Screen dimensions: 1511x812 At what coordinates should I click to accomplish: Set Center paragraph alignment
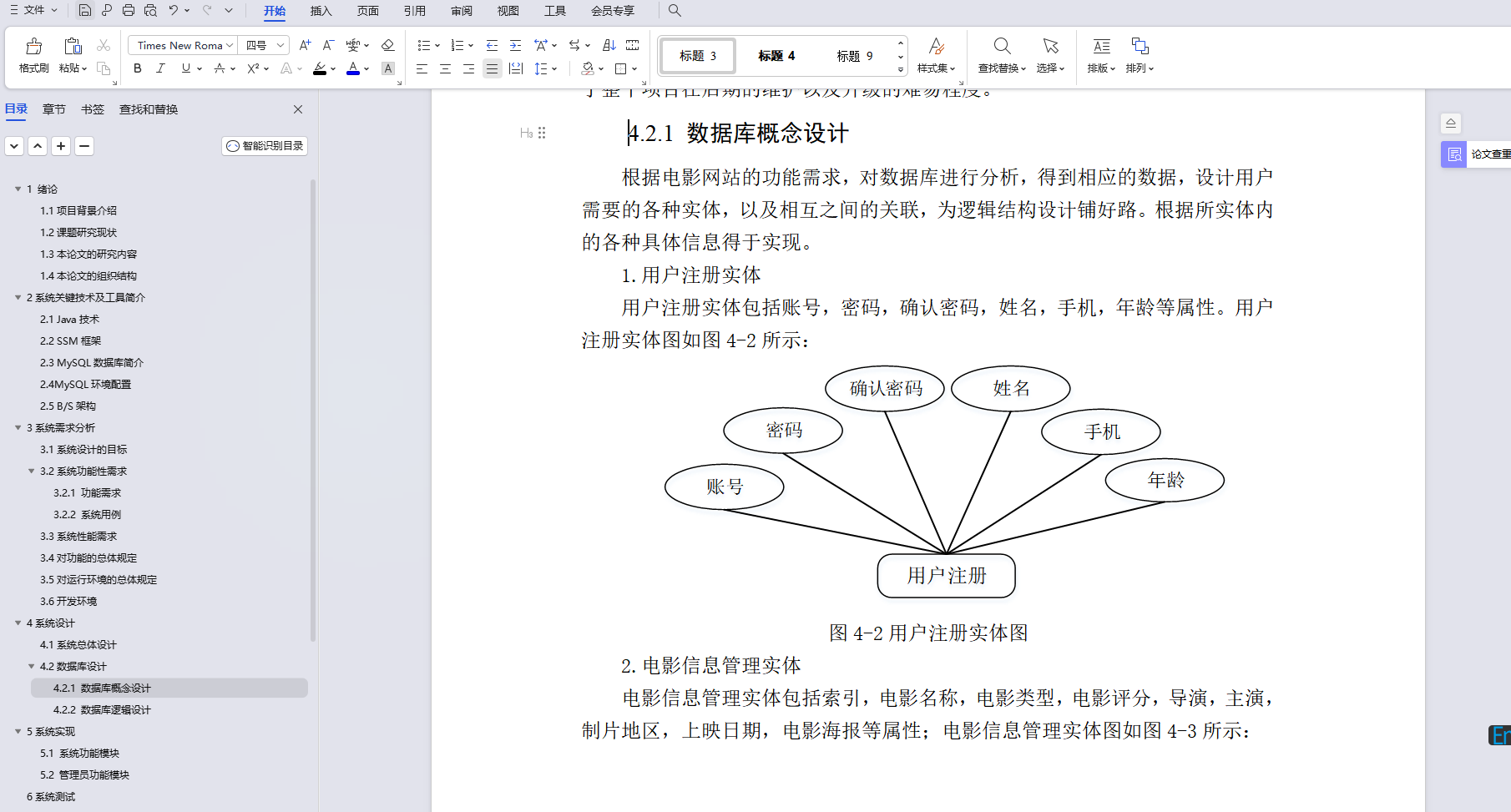tap(445, 68)
